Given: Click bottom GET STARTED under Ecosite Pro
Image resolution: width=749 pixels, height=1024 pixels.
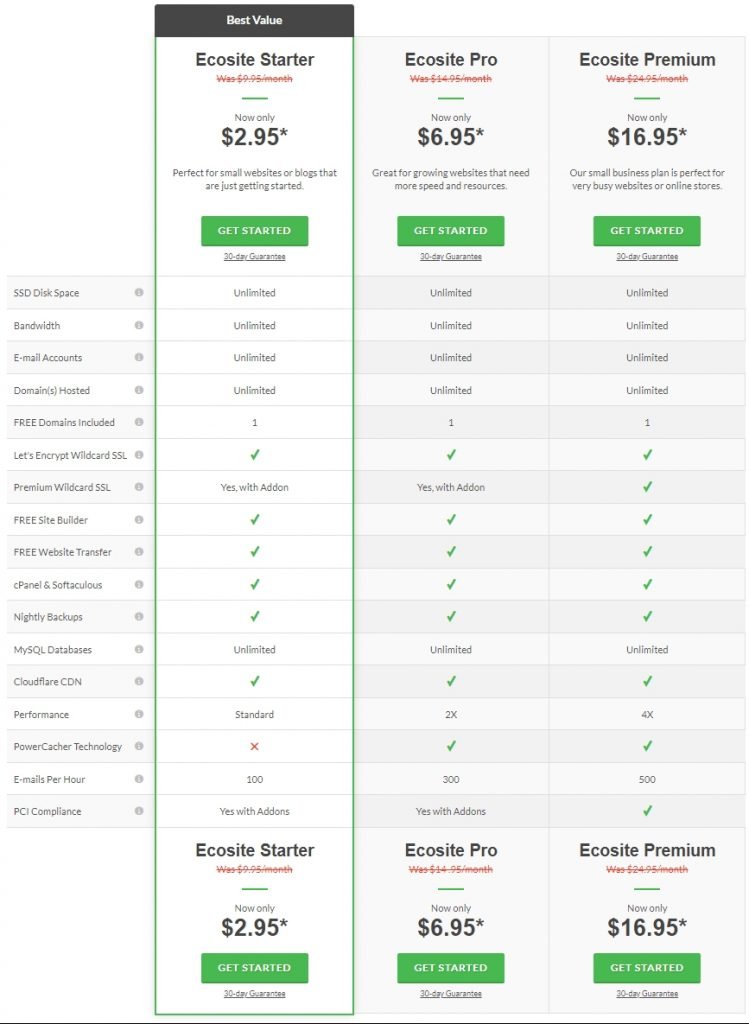Looking at the screenshot, I should pos(451,968).
